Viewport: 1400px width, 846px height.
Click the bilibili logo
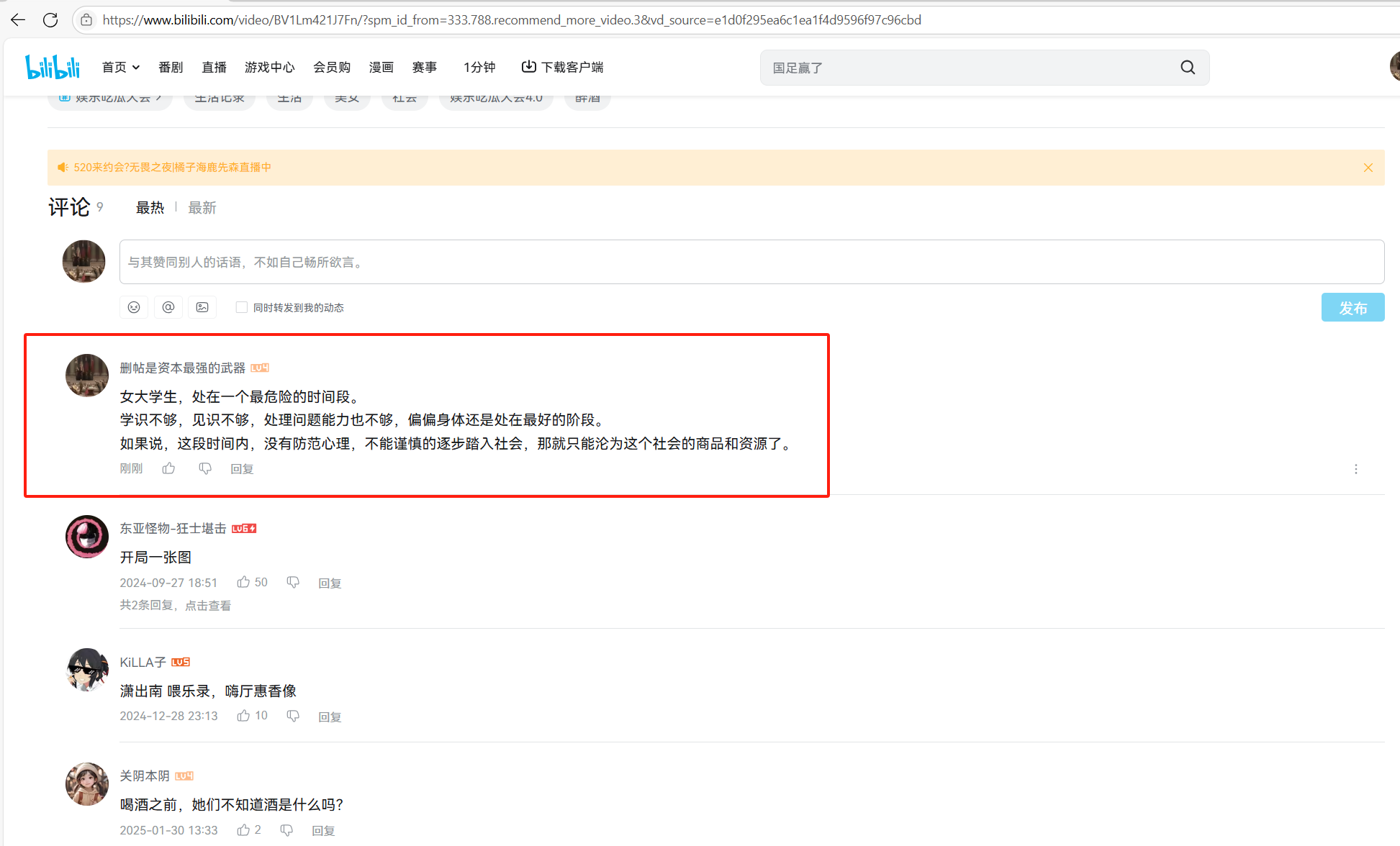point(52,67)
